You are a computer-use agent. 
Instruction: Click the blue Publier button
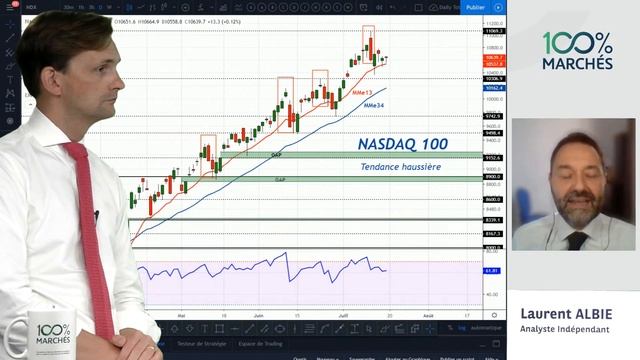476,7
